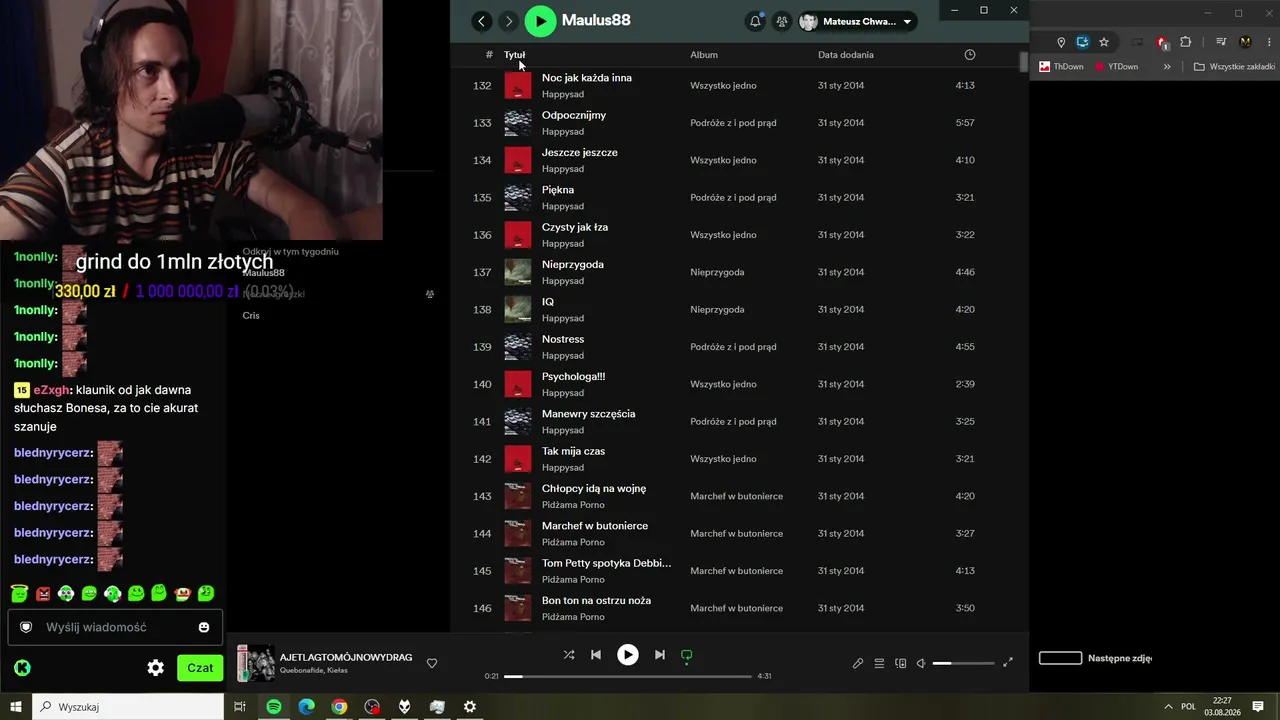Open Spotify from the taskbar
The width and height of the screenshot is (1280, 720).
tap(274, 707)
